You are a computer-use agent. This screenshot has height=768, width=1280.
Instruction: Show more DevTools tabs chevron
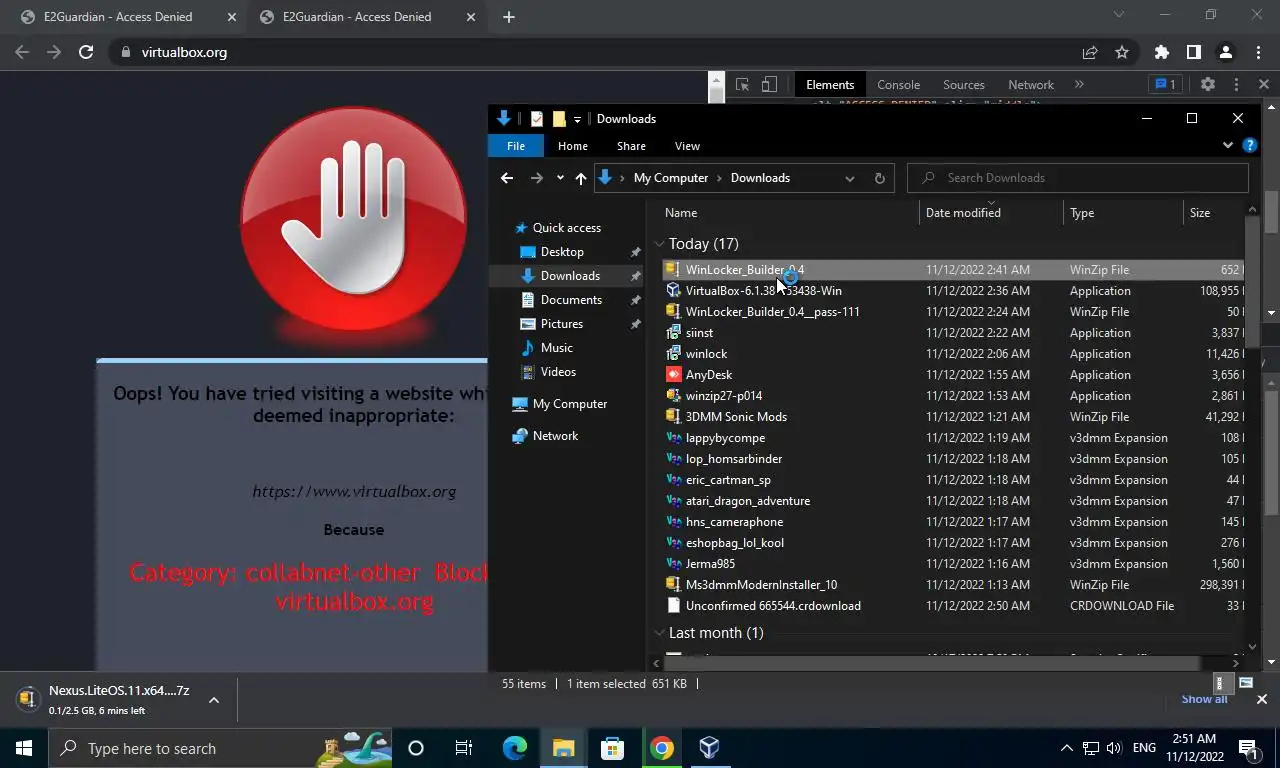pyautogui.click(x=1079, y=85)
